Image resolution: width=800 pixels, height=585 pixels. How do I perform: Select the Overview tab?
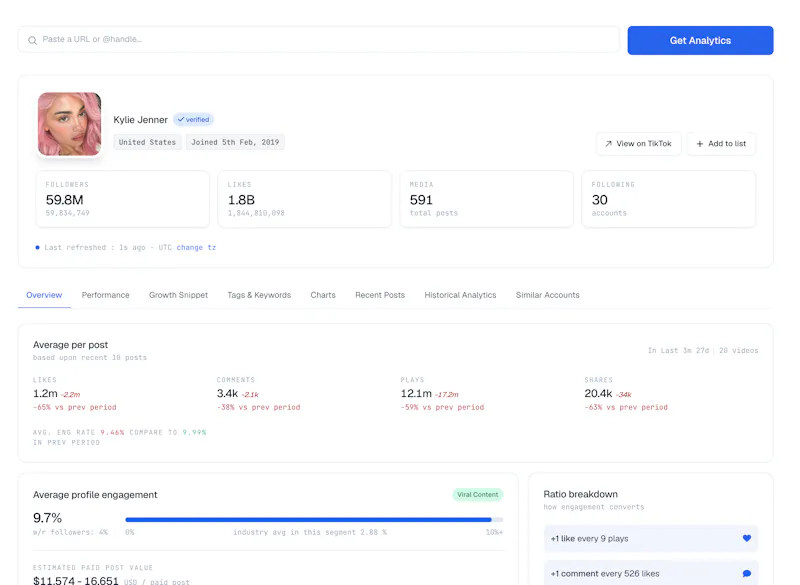pyautogui.click(x=44, y=295)
